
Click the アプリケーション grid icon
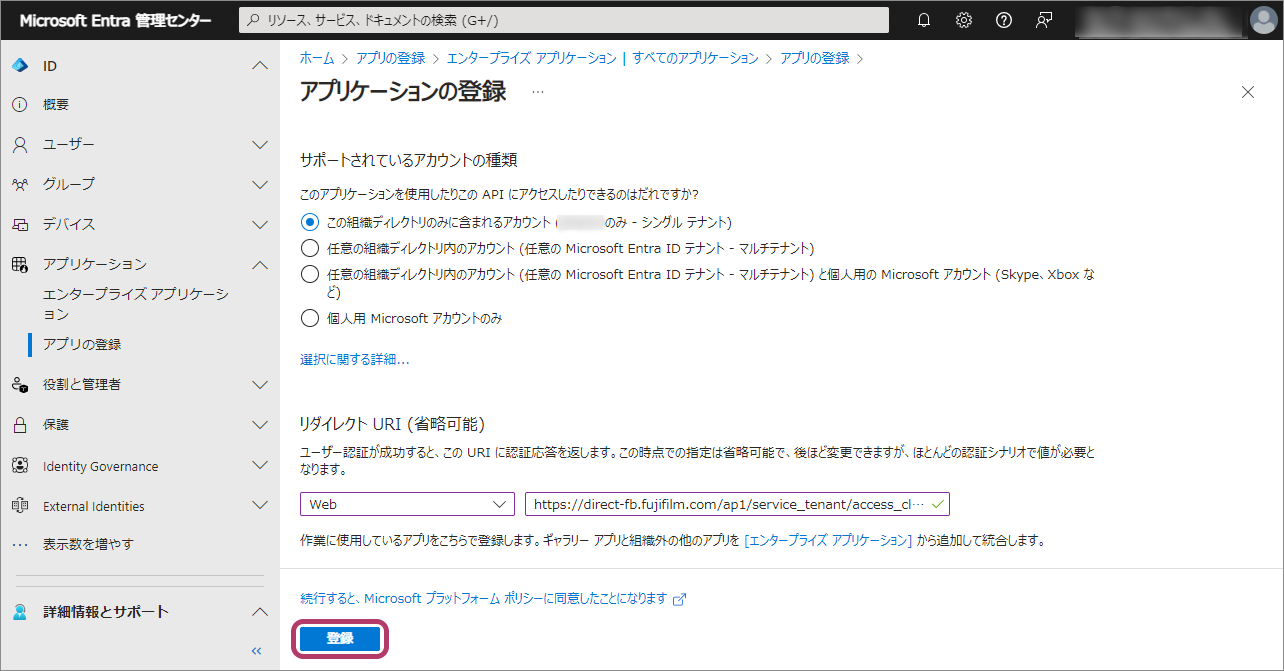(x=20, y=265)
